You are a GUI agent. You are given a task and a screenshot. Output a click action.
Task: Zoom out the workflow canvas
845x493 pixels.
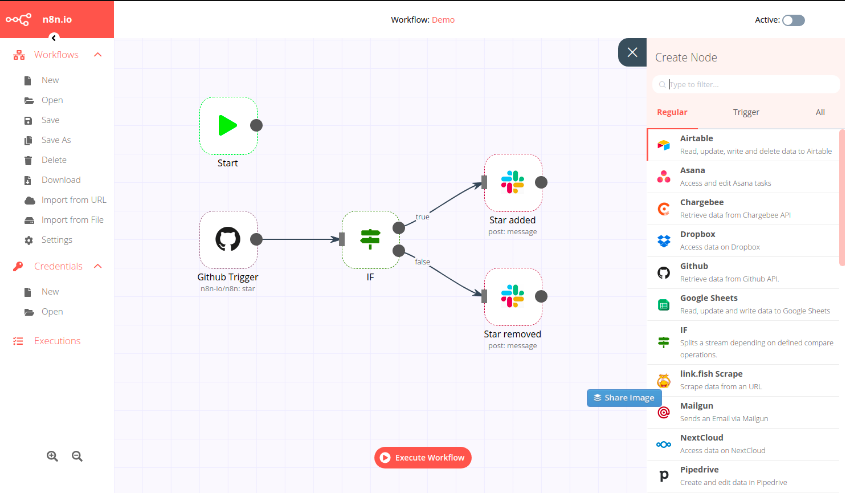pos(77,456)
